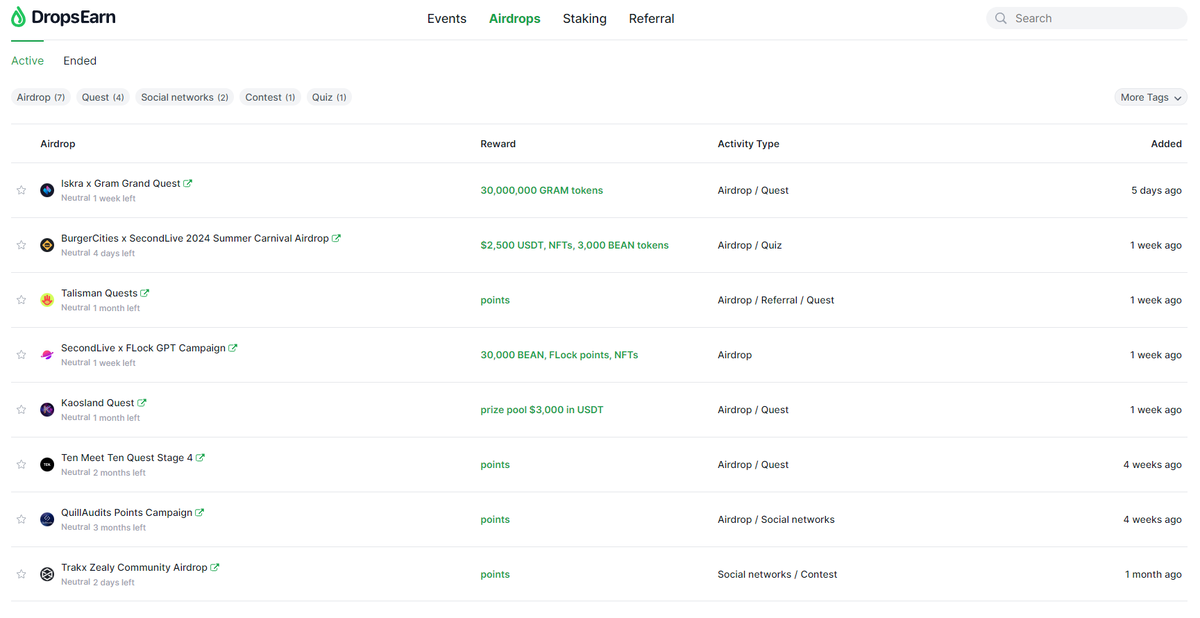Click the DropsEarn logo
Screen dimensions: 1200x618
pos(62,17)
